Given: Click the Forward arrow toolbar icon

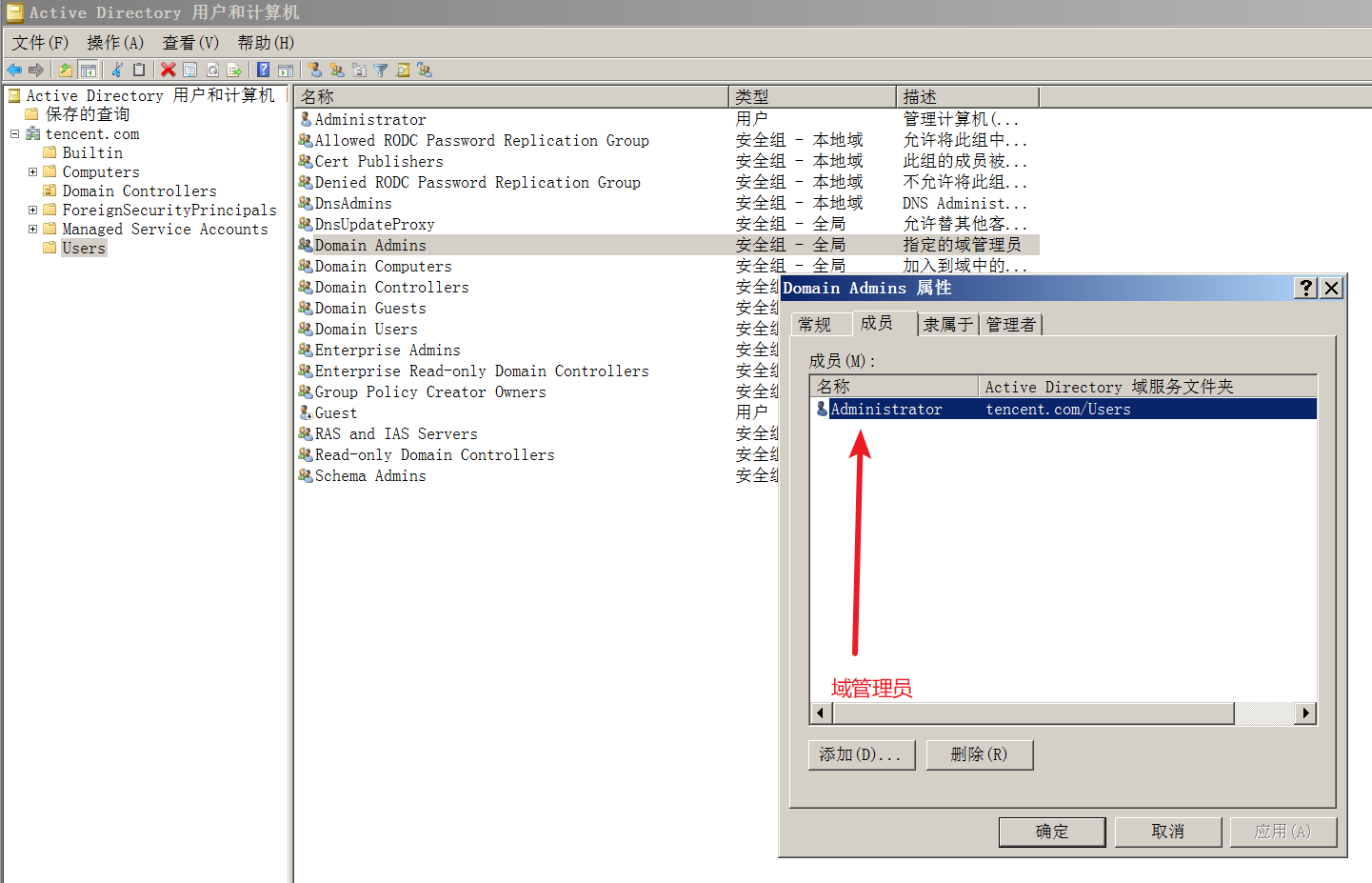Looking at the screenshot, I should point(36,70).
